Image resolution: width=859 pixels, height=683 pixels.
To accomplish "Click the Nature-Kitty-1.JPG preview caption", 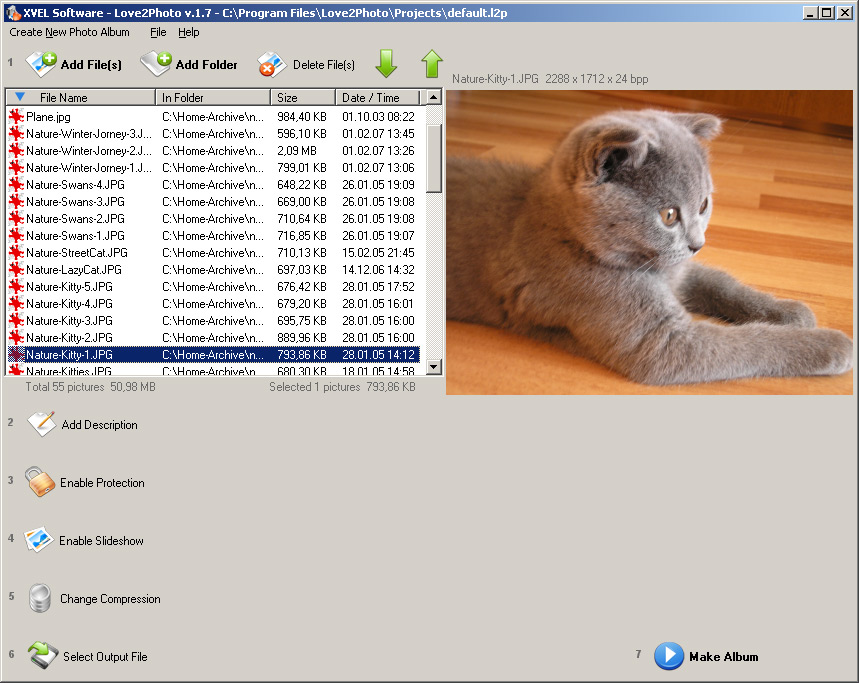I will click(x=550, y=79).
